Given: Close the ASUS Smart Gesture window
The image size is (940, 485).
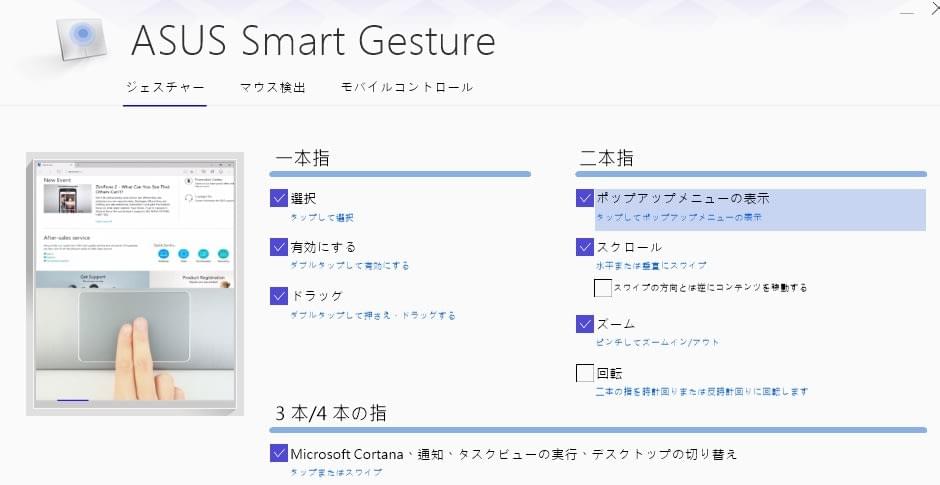Looking at the screenshot, I should click(x=934, y=8).
